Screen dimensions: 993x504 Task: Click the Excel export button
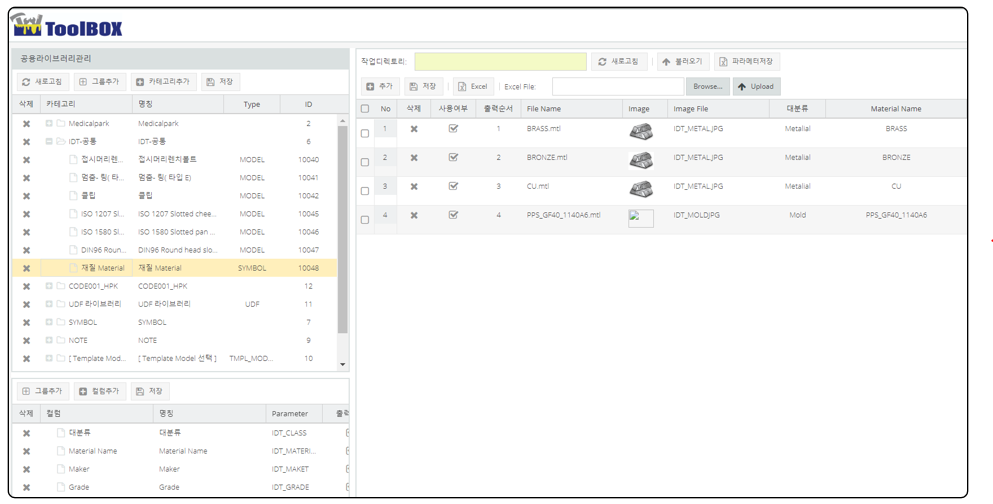(473, 86)
